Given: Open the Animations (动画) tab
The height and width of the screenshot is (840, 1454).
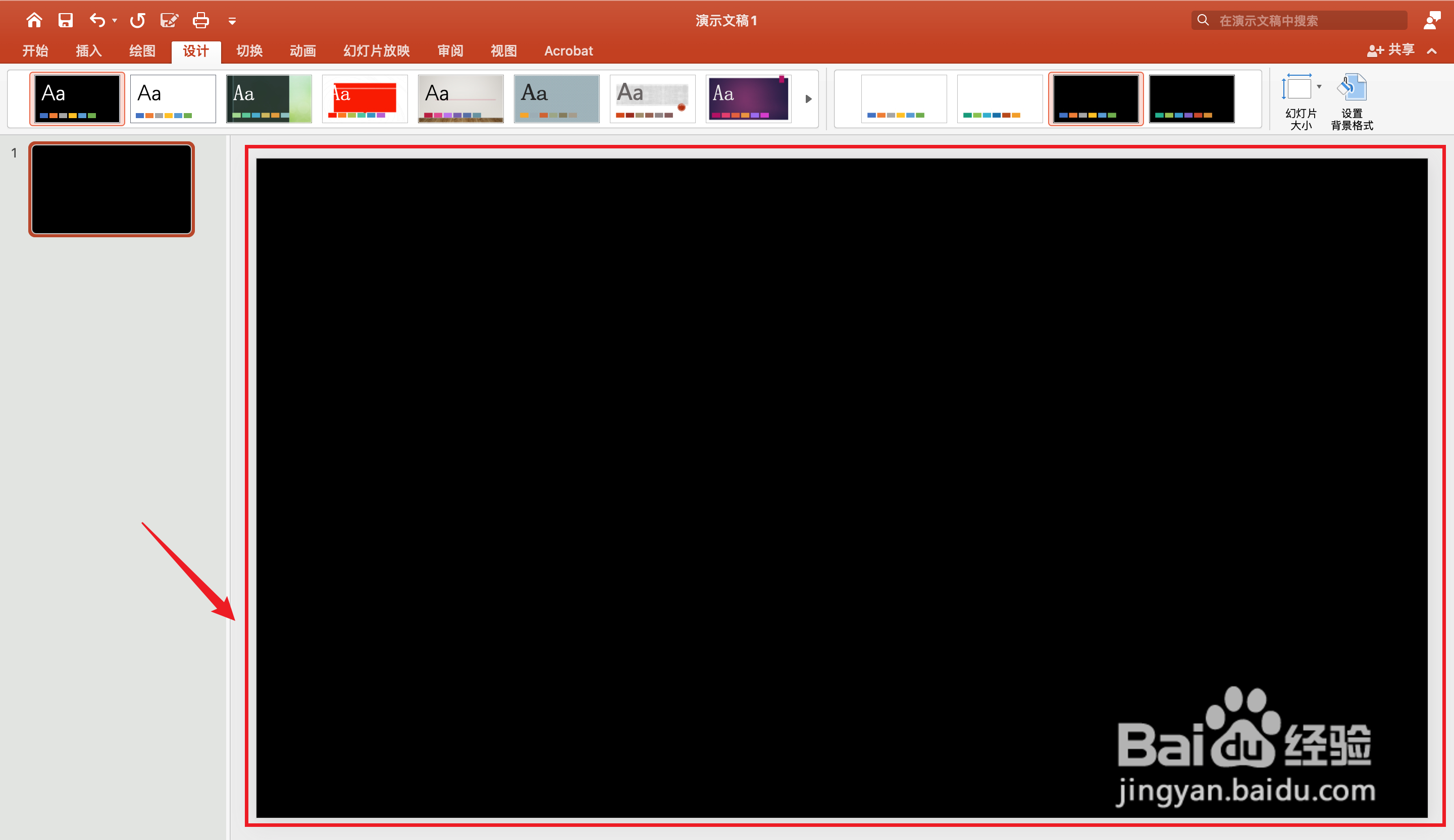Looking at the screenshot, I should tap(302, 51).
